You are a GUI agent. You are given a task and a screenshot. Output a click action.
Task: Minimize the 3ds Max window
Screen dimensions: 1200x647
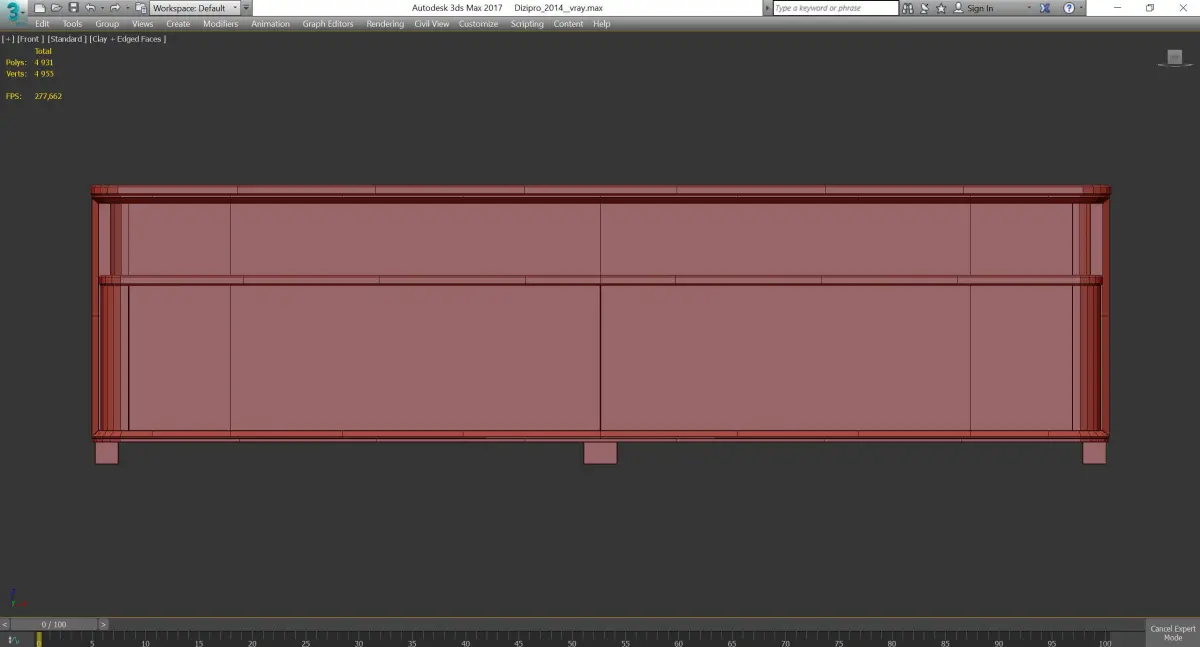(x=1120, y=8)
